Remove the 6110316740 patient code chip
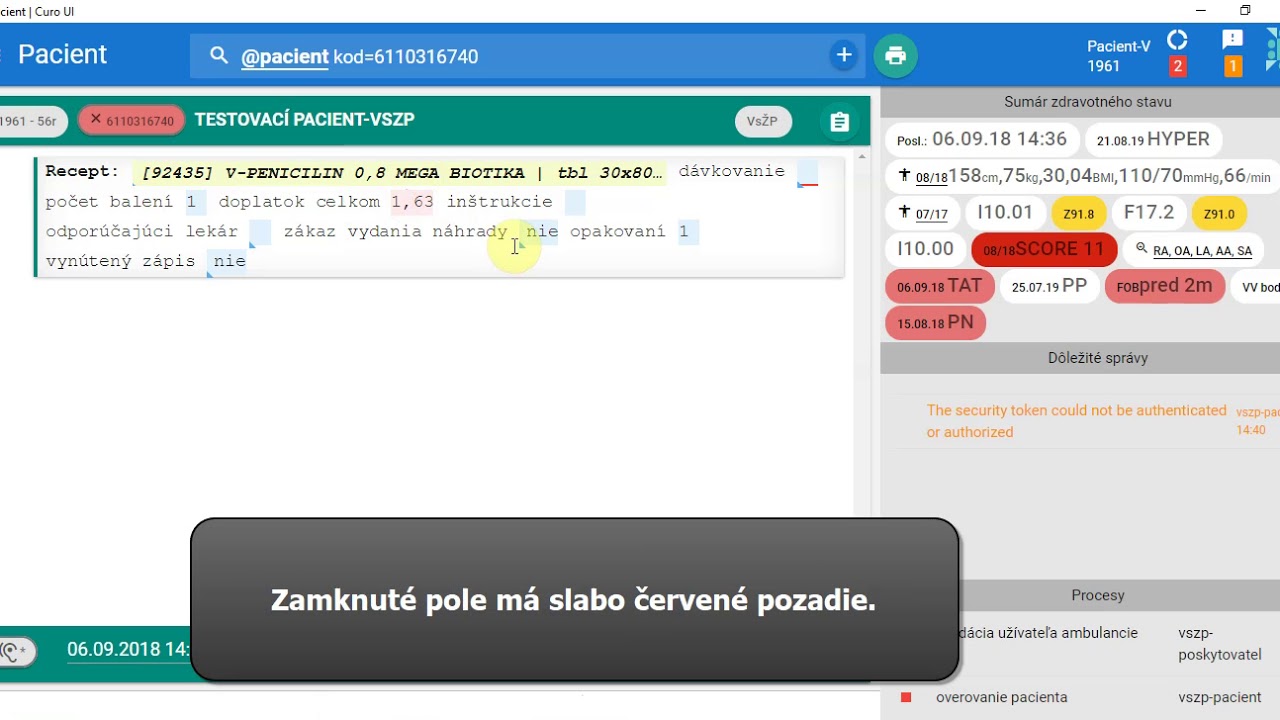Image resolution: width=1280 pixels, height=720 pixels. click(96, 120)
